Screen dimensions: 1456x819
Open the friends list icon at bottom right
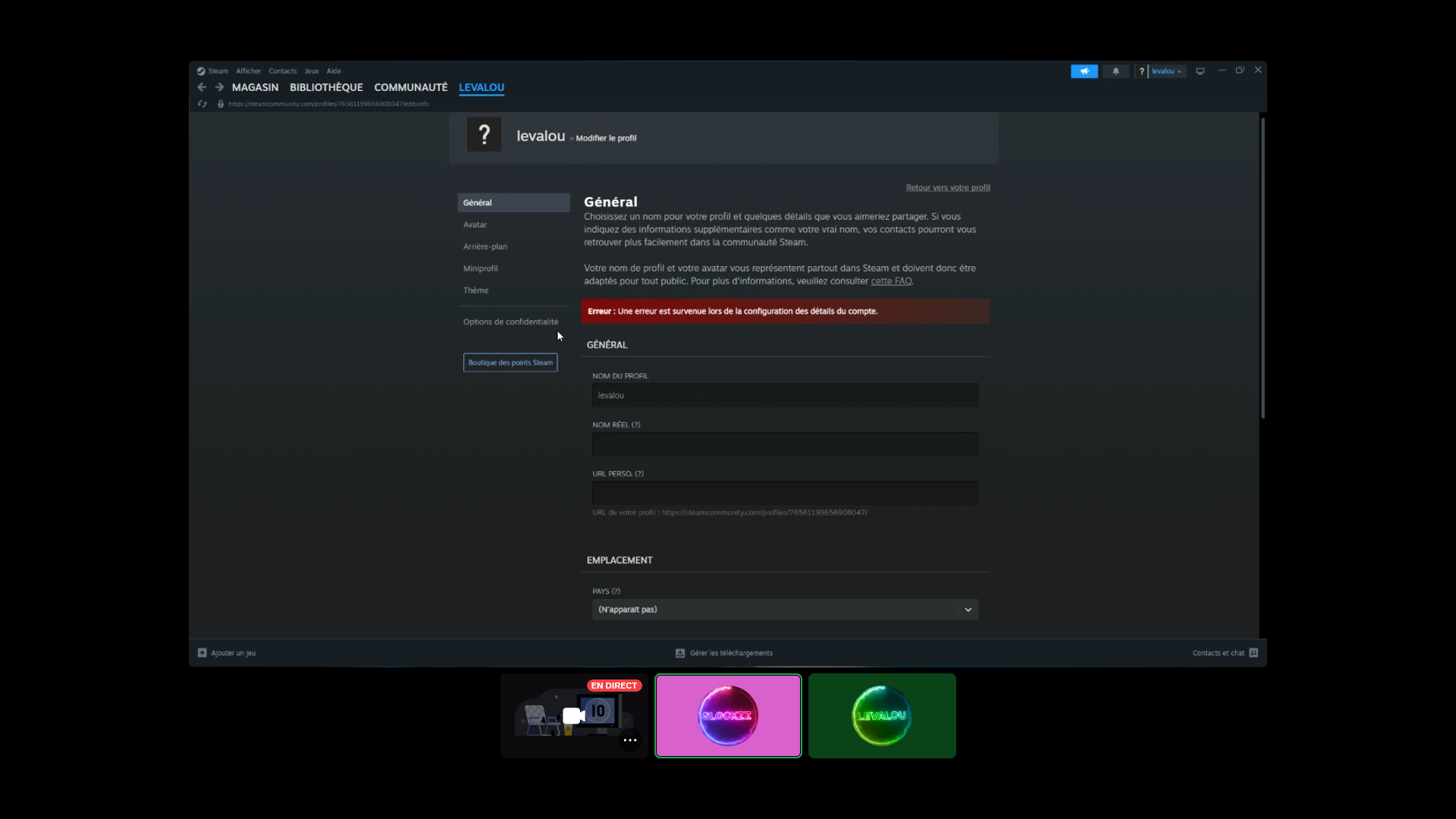click(x=1254, y=653)
